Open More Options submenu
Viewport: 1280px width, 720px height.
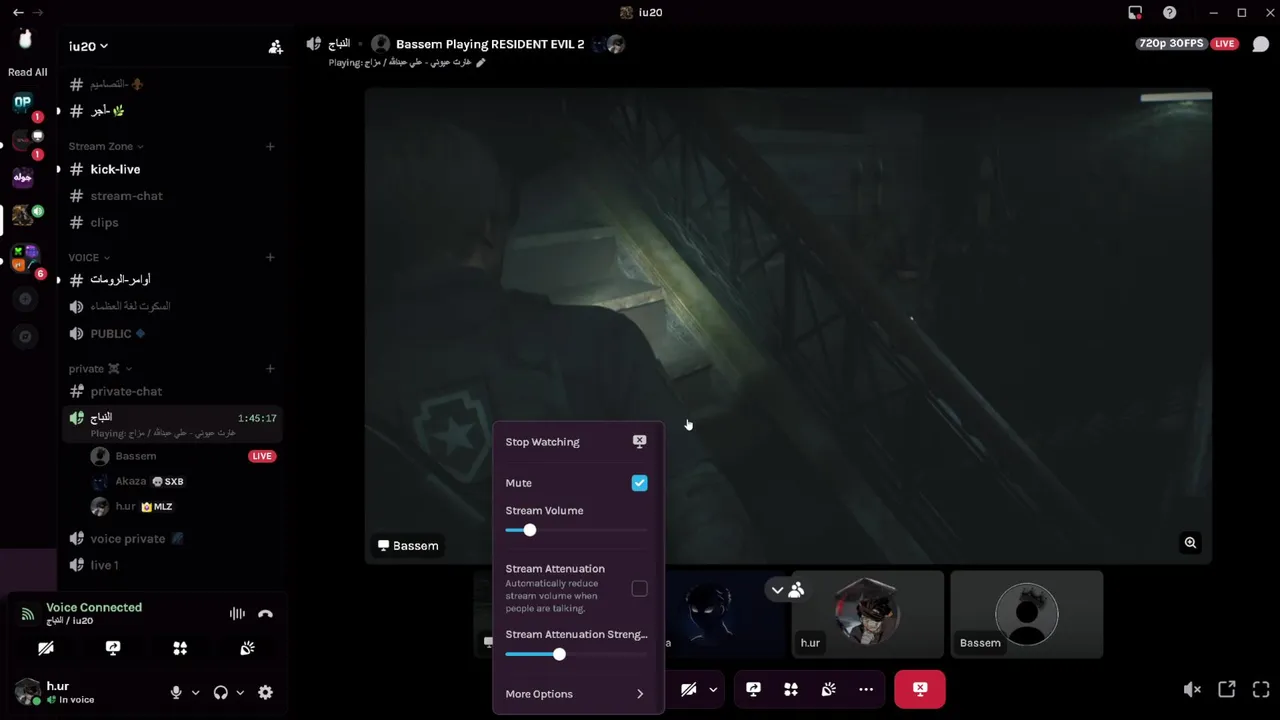(576, 694)
